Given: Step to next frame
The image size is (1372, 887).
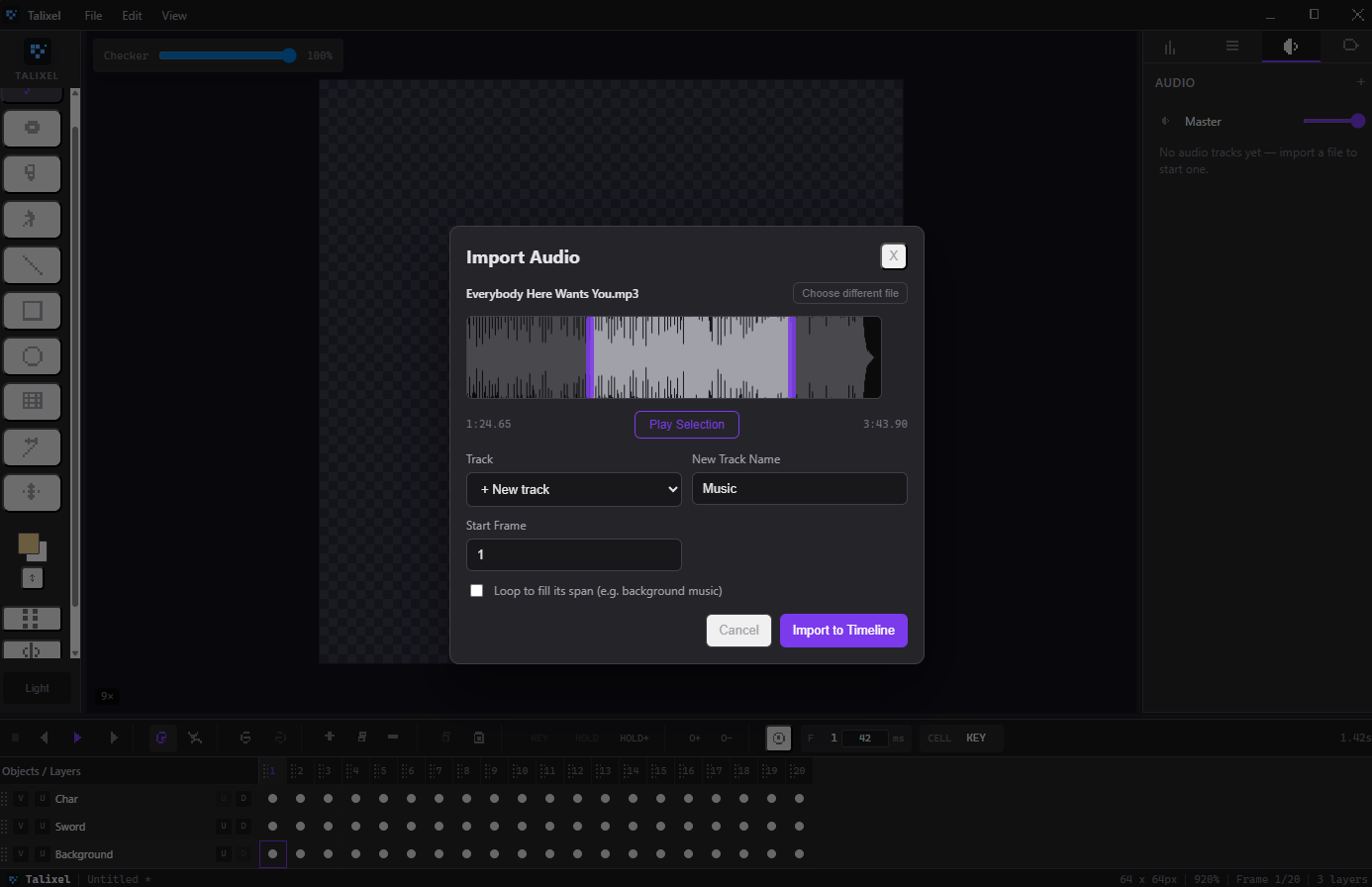Looking at the screenshot, I should click(x=114, y=738).
